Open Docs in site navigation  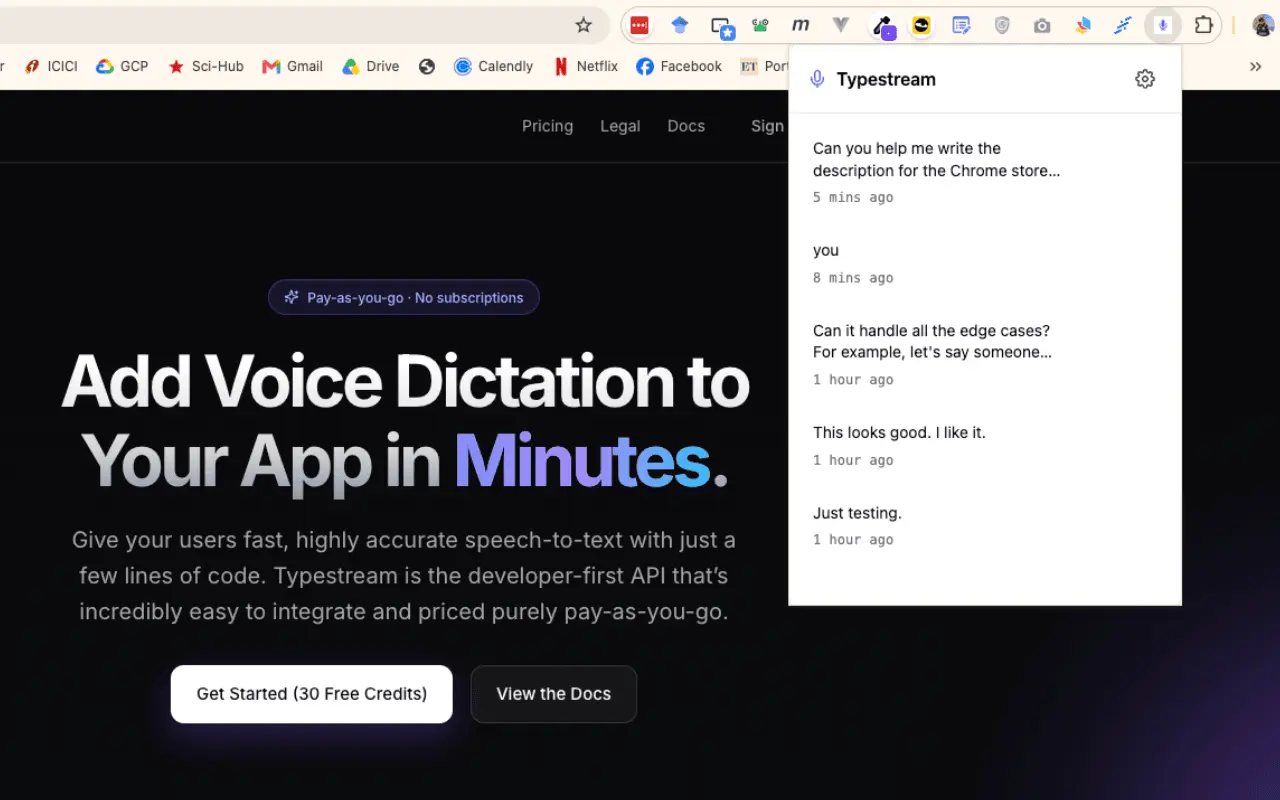[686, 126]
